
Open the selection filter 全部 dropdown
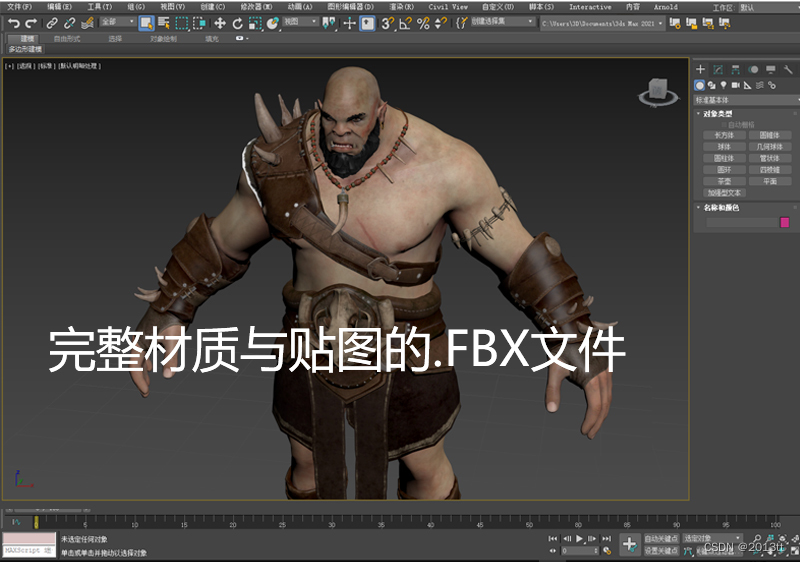pos(117,22)
